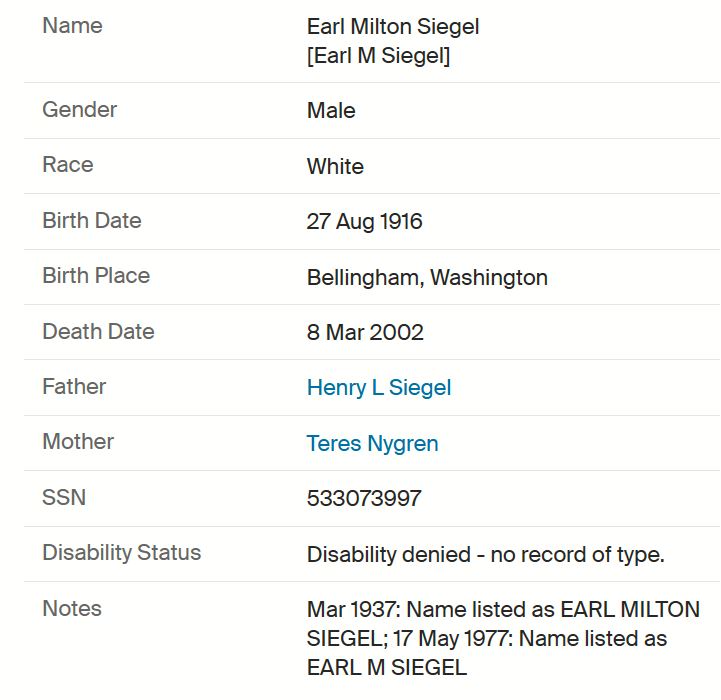The image size is (721, 700).
Task: Click the Death Date field label
Action: point(98,331)
